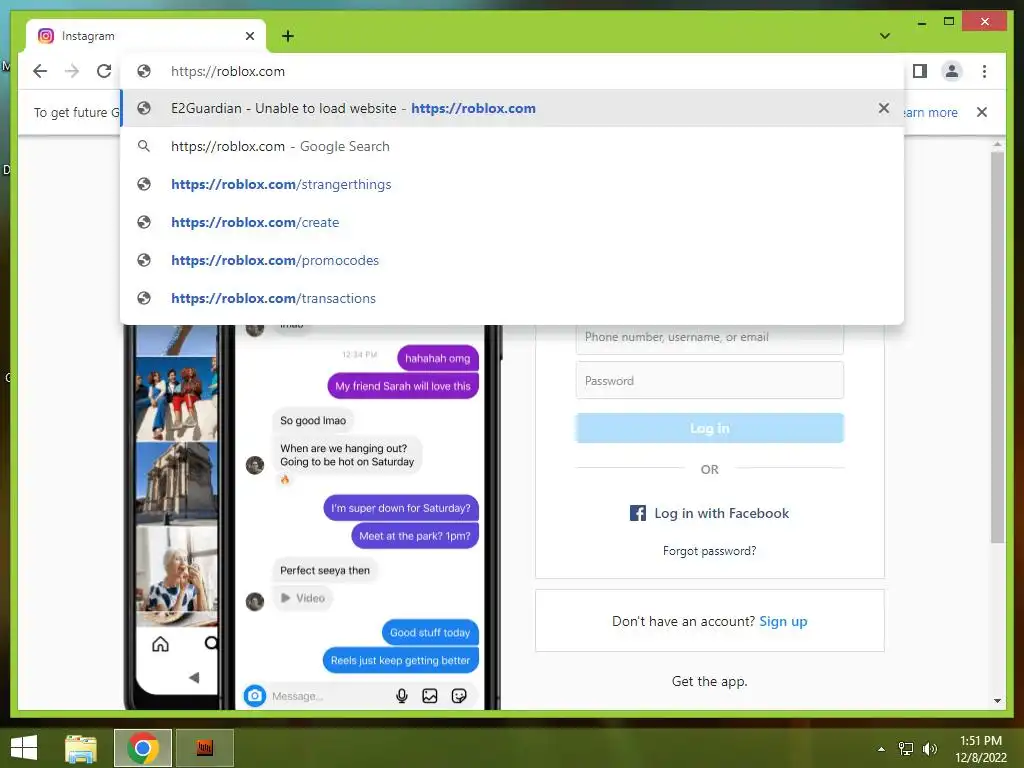Image resolution: width=1024 pixels, height=768 pixels.
Task: Click the 'Perfect seeya then' bubble
Action: coord(325,570)
